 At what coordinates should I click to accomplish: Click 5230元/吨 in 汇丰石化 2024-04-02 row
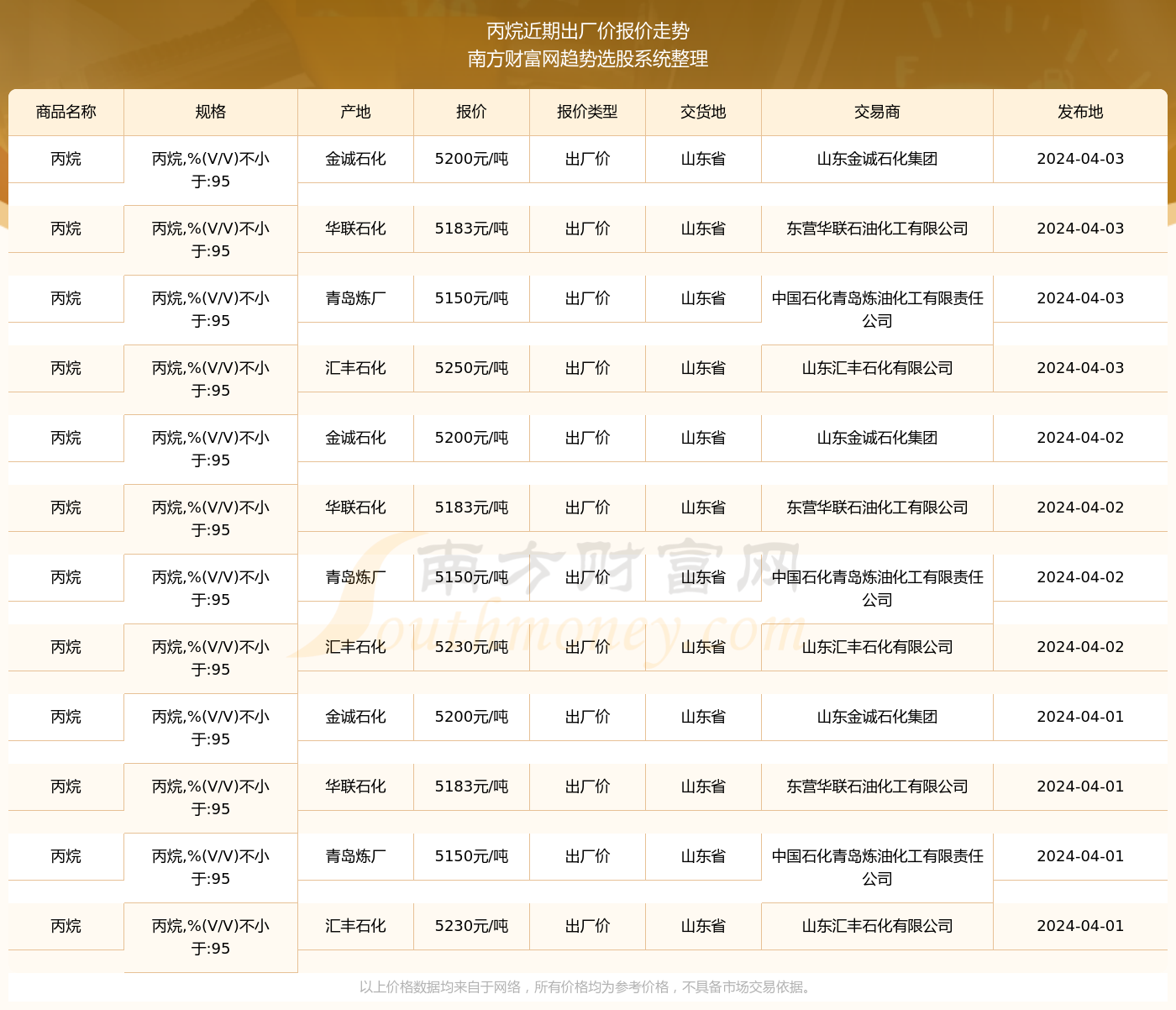point(471,647)
